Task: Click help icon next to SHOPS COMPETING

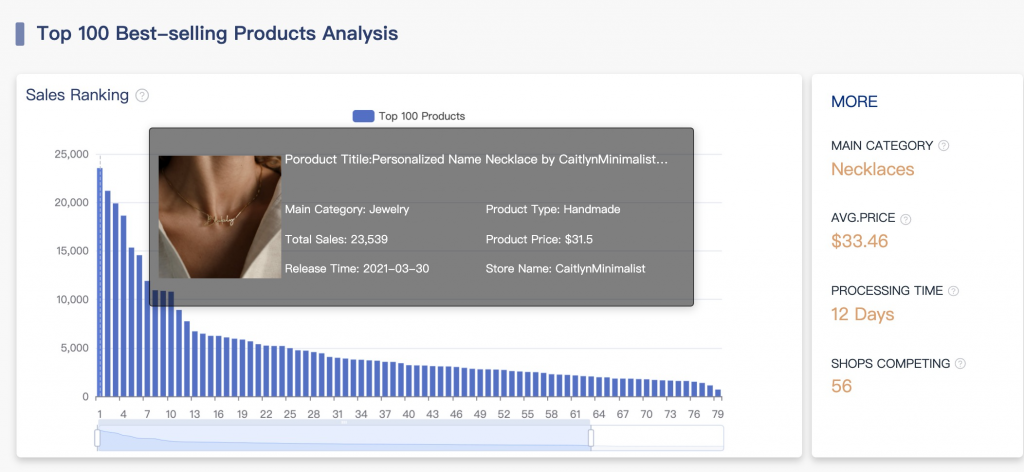Action: coord(960,364)
